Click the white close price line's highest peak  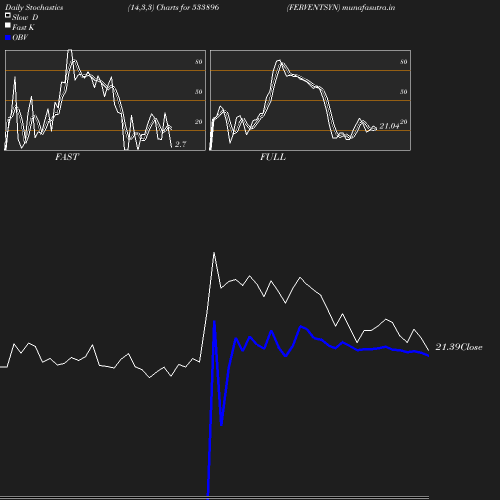coord(214,253)
